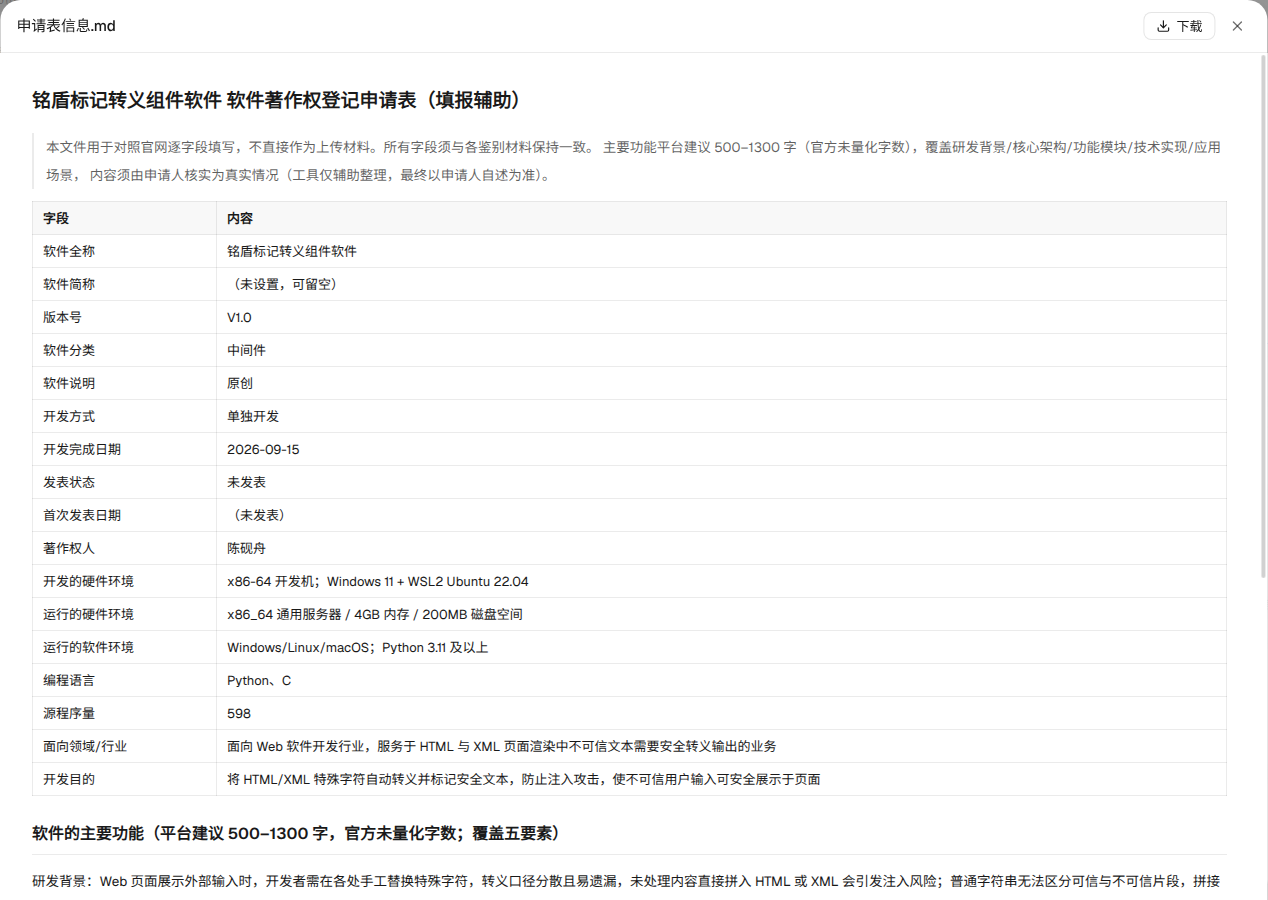Image resolution: width=1268 pixels, height=900 pixels.
Task: Click the 编程语言 field cell
Action: (x=124, y=680)
